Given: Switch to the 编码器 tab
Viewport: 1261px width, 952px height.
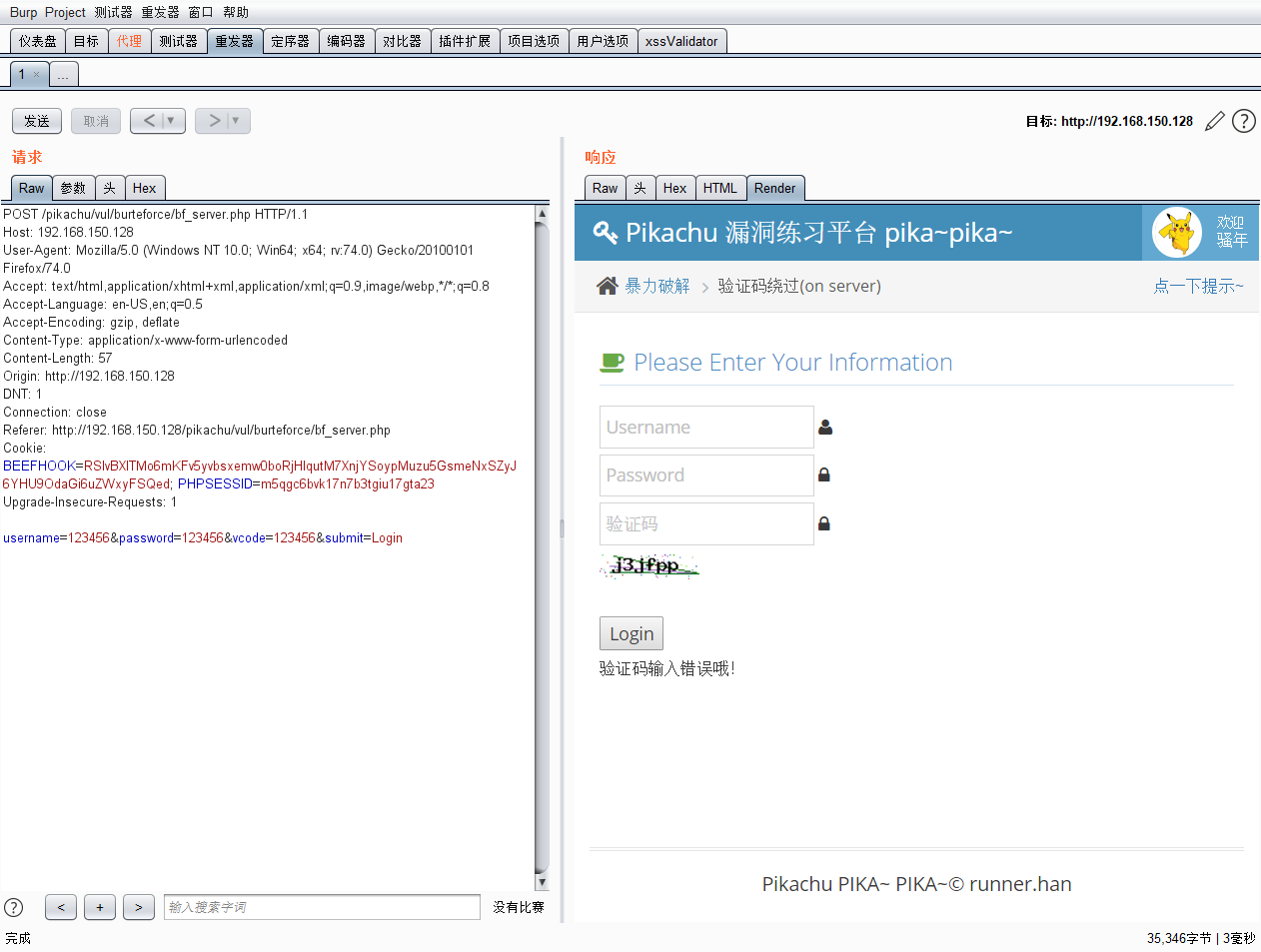Looking at the screenshot, I should coord(346,41).
